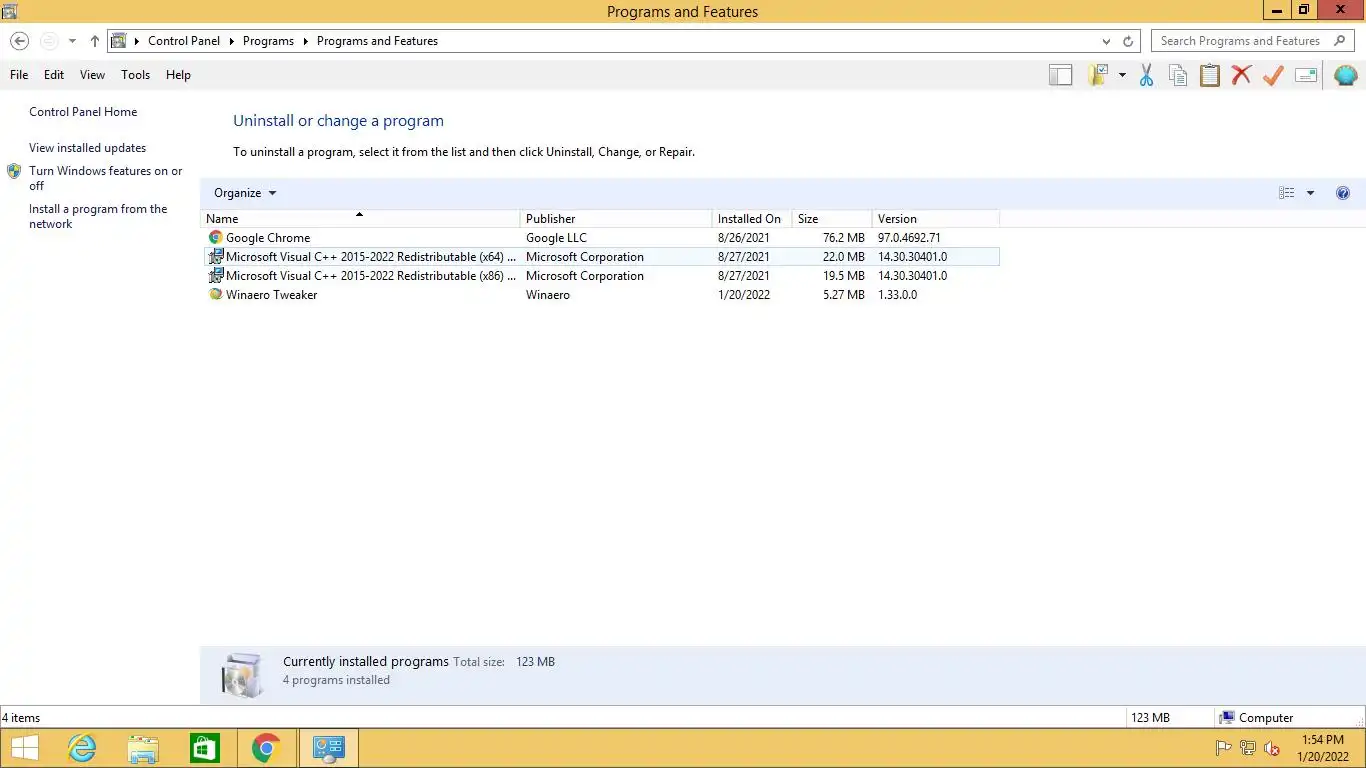Click the 4 items status bar text

(21, 718)
